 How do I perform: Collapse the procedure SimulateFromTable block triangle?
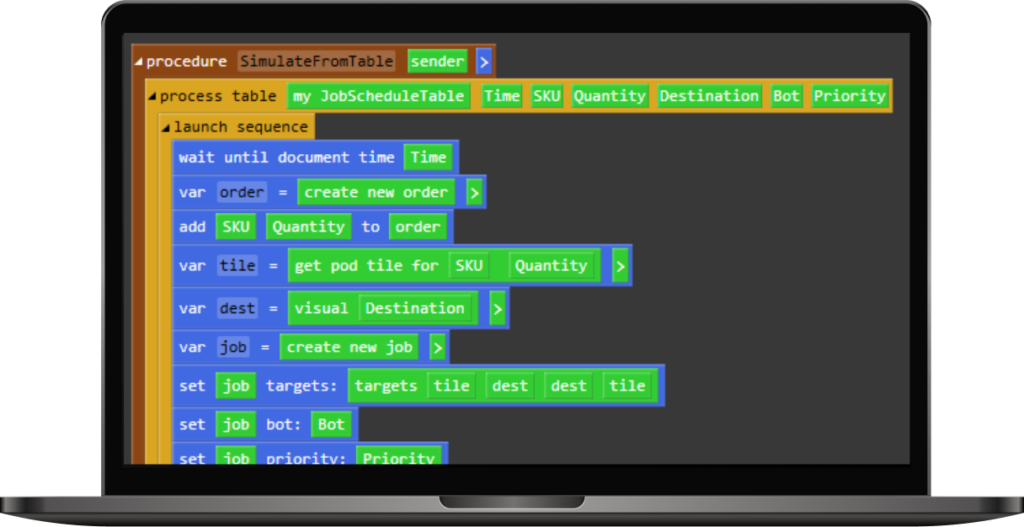pyautogui.click(x=138, y=62)
